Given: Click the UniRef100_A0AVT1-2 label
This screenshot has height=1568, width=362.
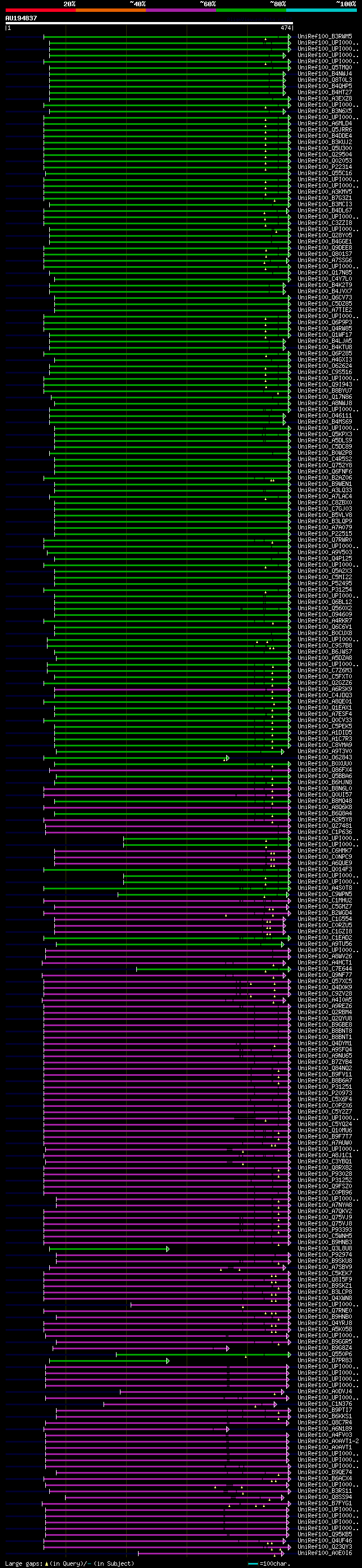Looking at the screenshot, I should (x=328, y=1440).
